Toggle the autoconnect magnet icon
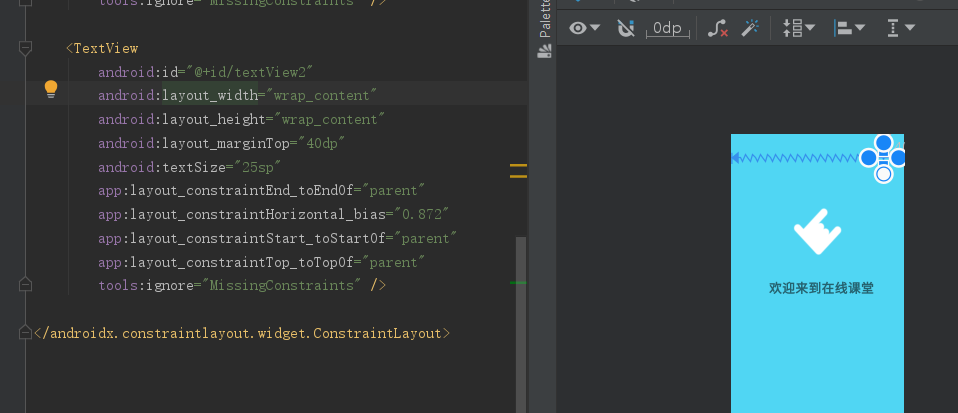Screen dimensions: 958x413 point(627,28)
